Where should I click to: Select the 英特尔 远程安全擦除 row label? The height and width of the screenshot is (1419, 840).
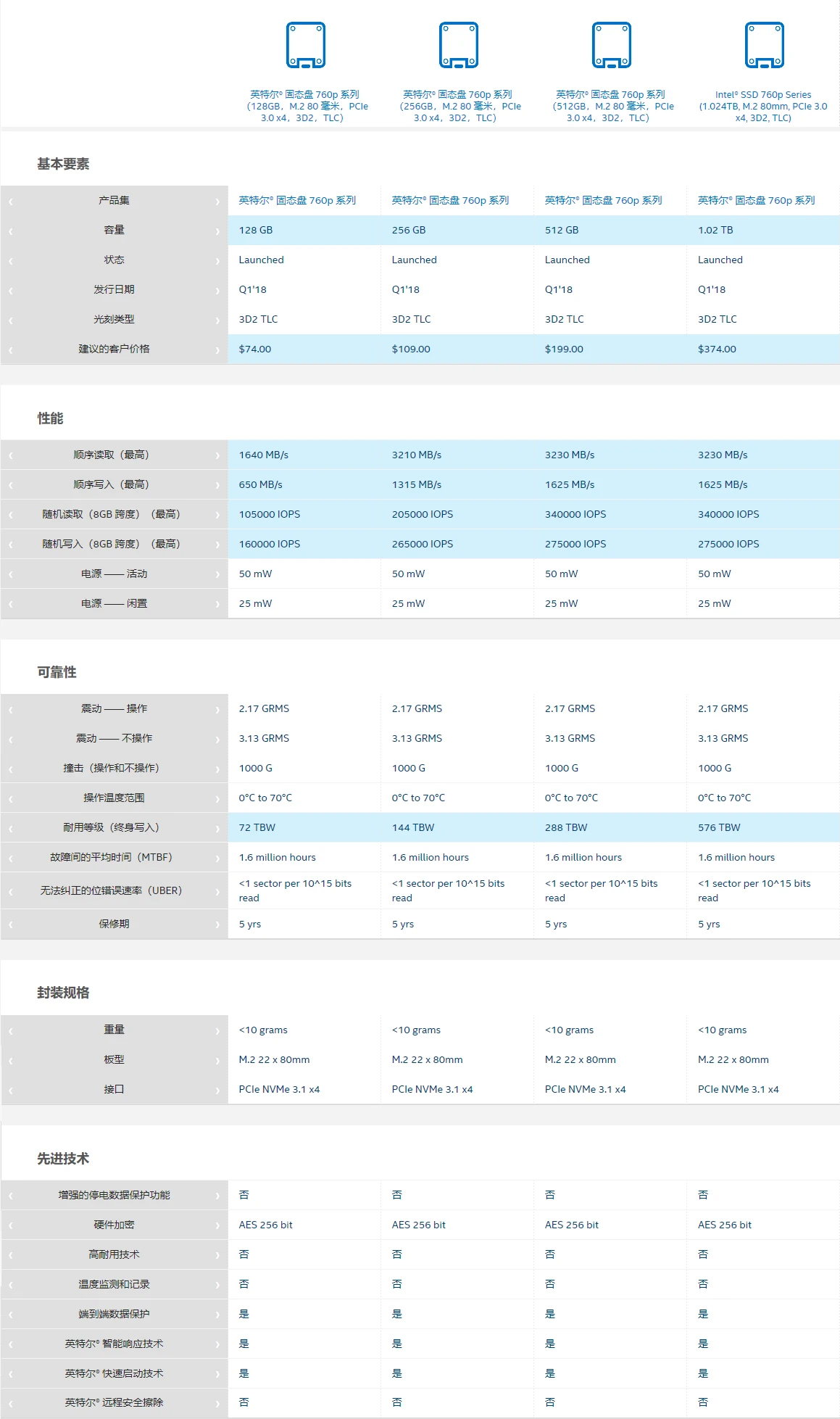pyautogui.click(x=114, y=1402)
